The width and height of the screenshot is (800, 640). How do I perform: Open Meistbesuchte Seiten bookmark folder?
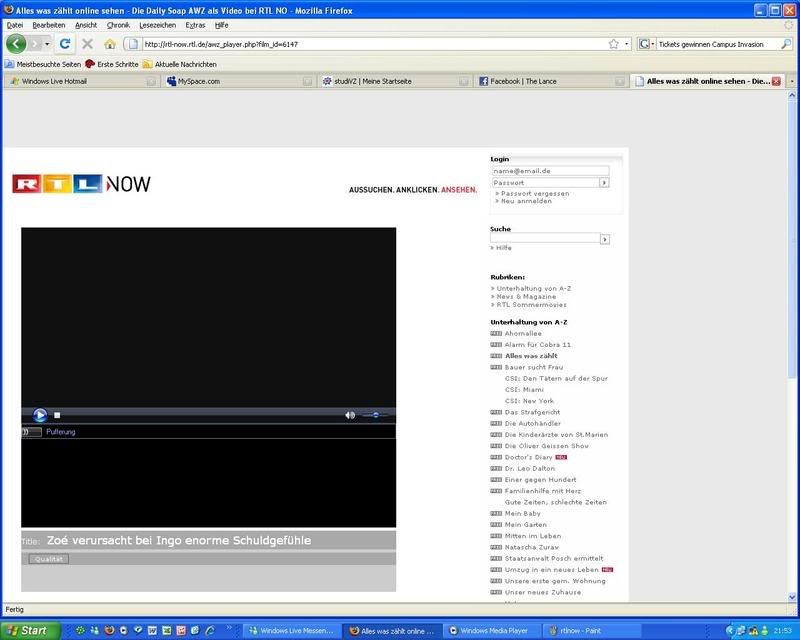43,64
